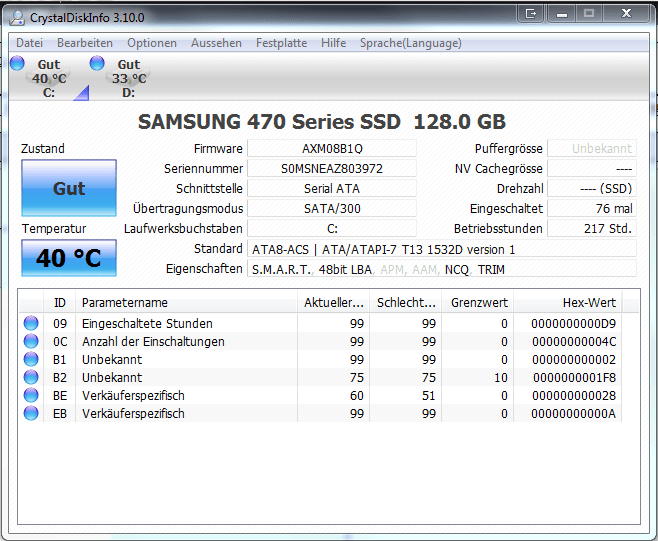The height and width of the screenshot is (541, 658).
Task: Click the CrystalDiskInfo title bar icon
Action: click(x=17, y=18)
